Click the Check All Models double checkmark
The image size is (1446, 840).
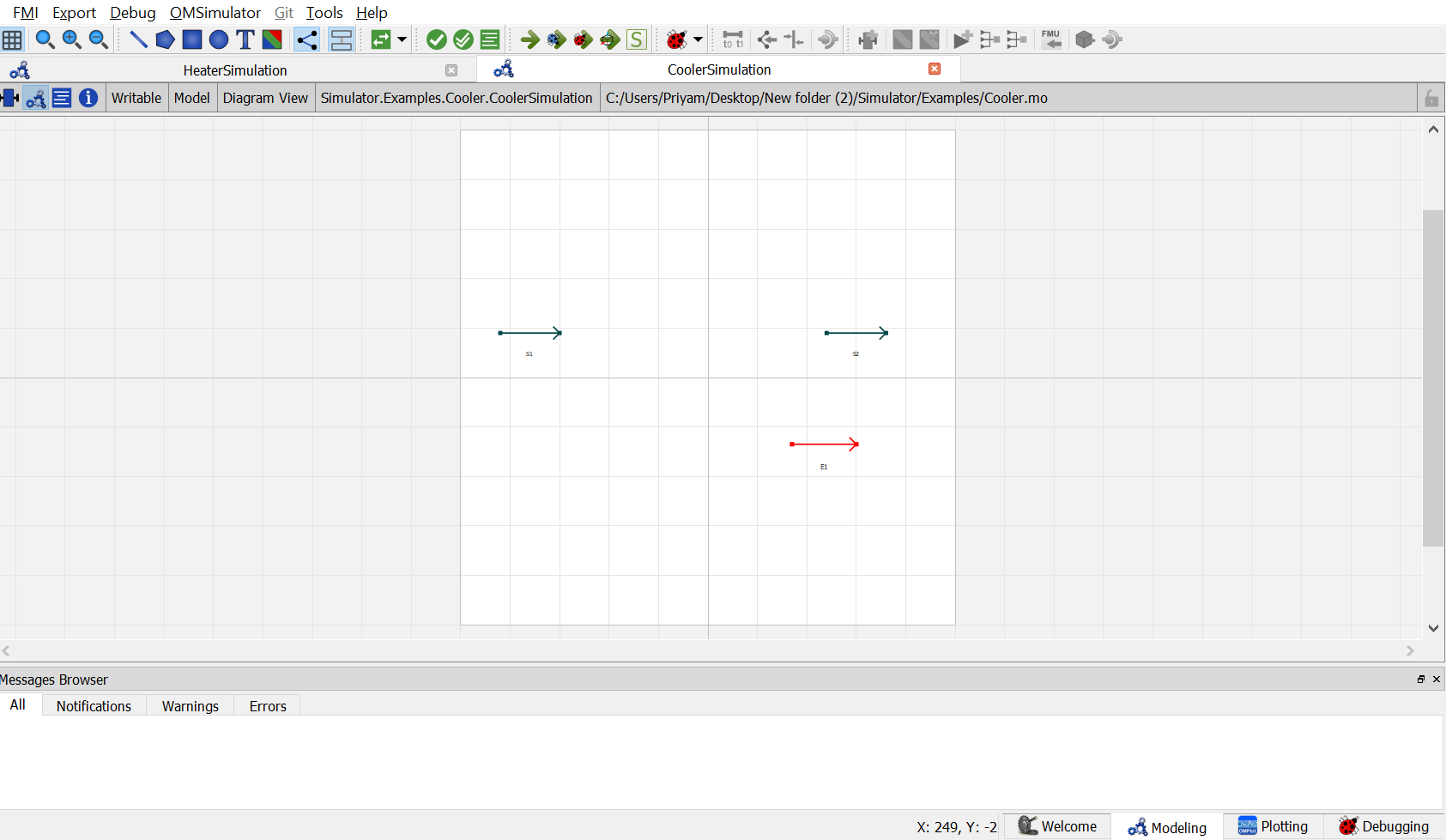463,39
